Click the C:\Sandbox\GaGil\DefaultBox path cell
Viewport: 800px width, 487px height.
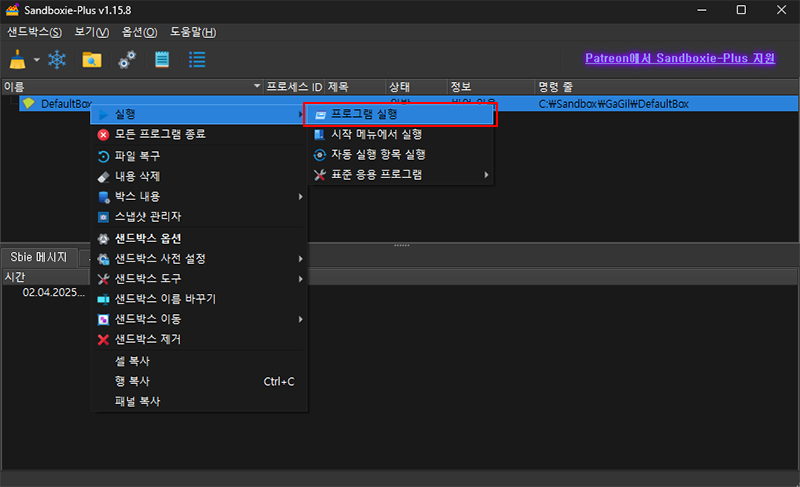pos(614,104)
